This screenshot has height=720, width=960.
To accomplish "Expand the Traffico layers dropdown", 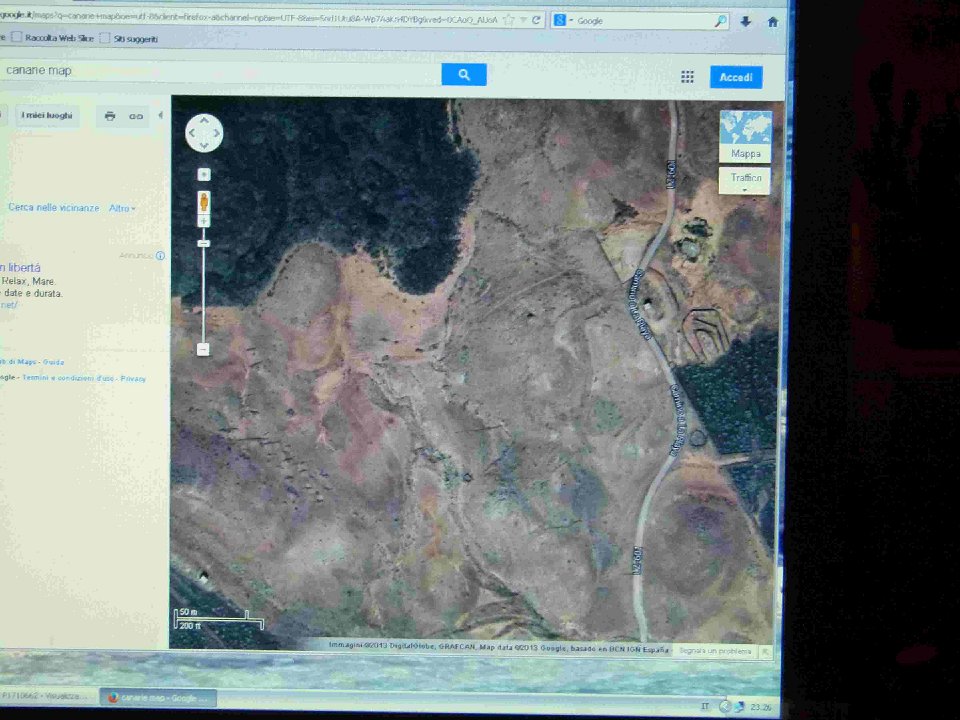I will (745, 181).
